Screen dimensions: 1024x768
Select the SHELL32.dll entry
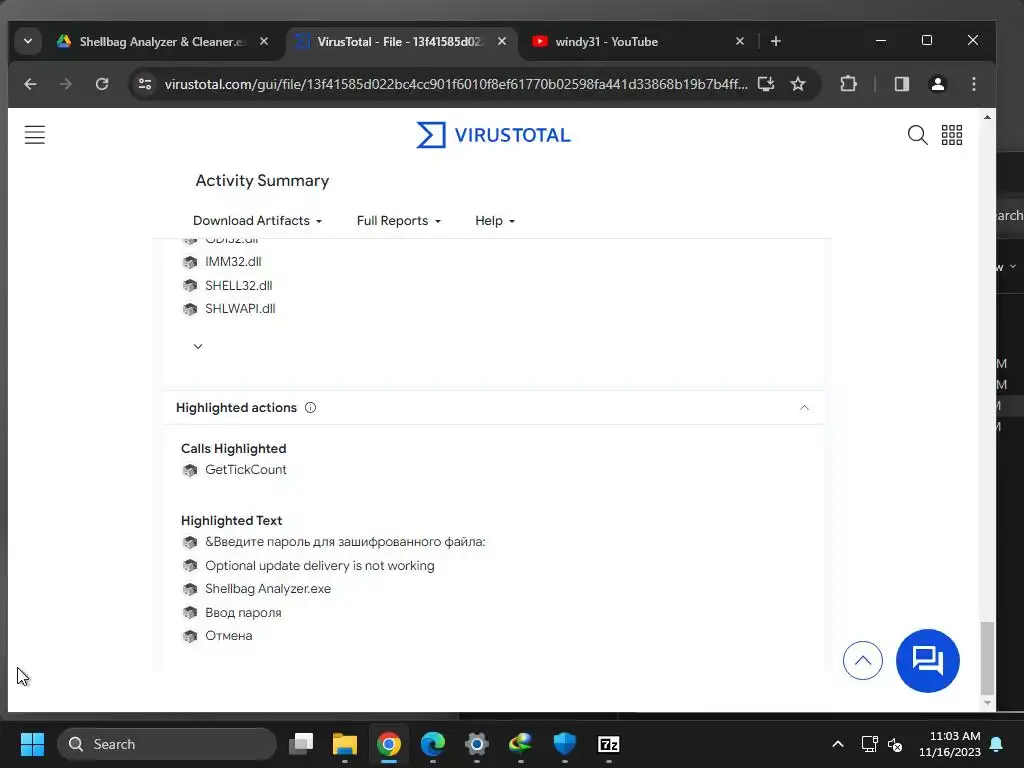238,285
